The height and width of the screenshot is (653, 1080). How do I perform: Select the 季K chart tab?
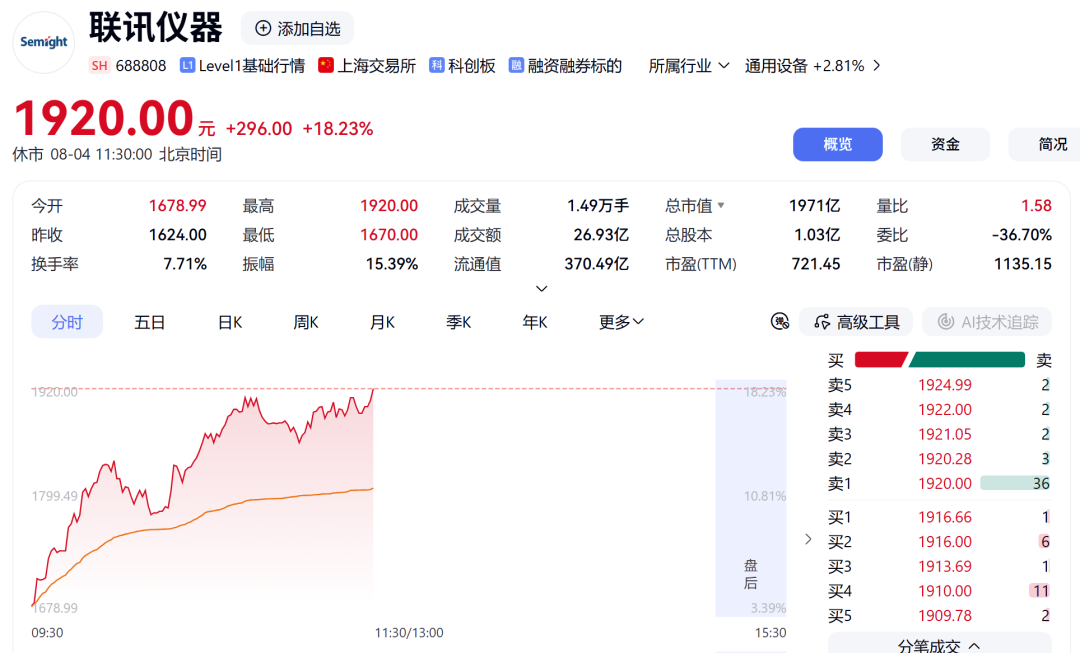(458, 322)
